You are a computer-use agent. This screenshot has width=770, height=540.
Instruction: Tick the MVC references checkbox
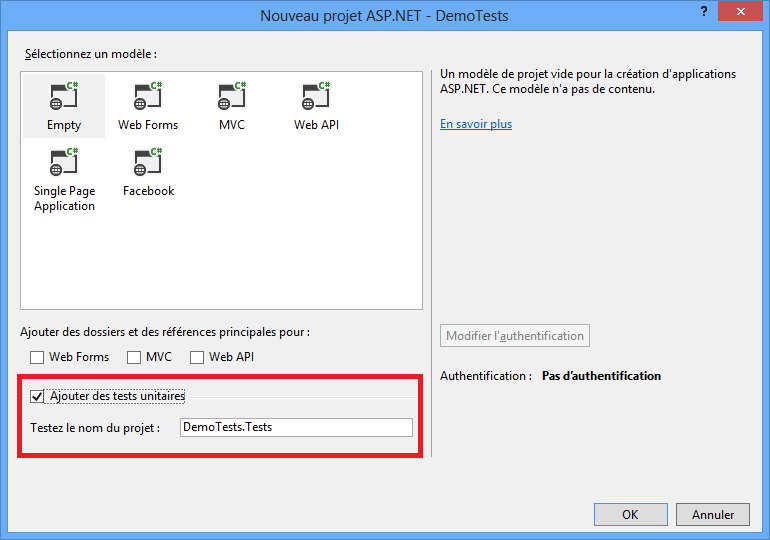click(134, 357)
